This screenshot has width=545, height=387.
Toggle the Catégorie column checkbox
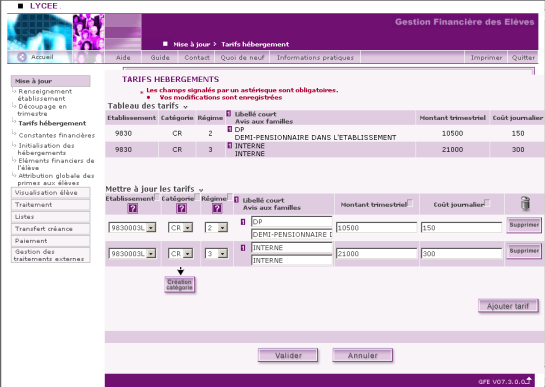(x=197, y=197)
